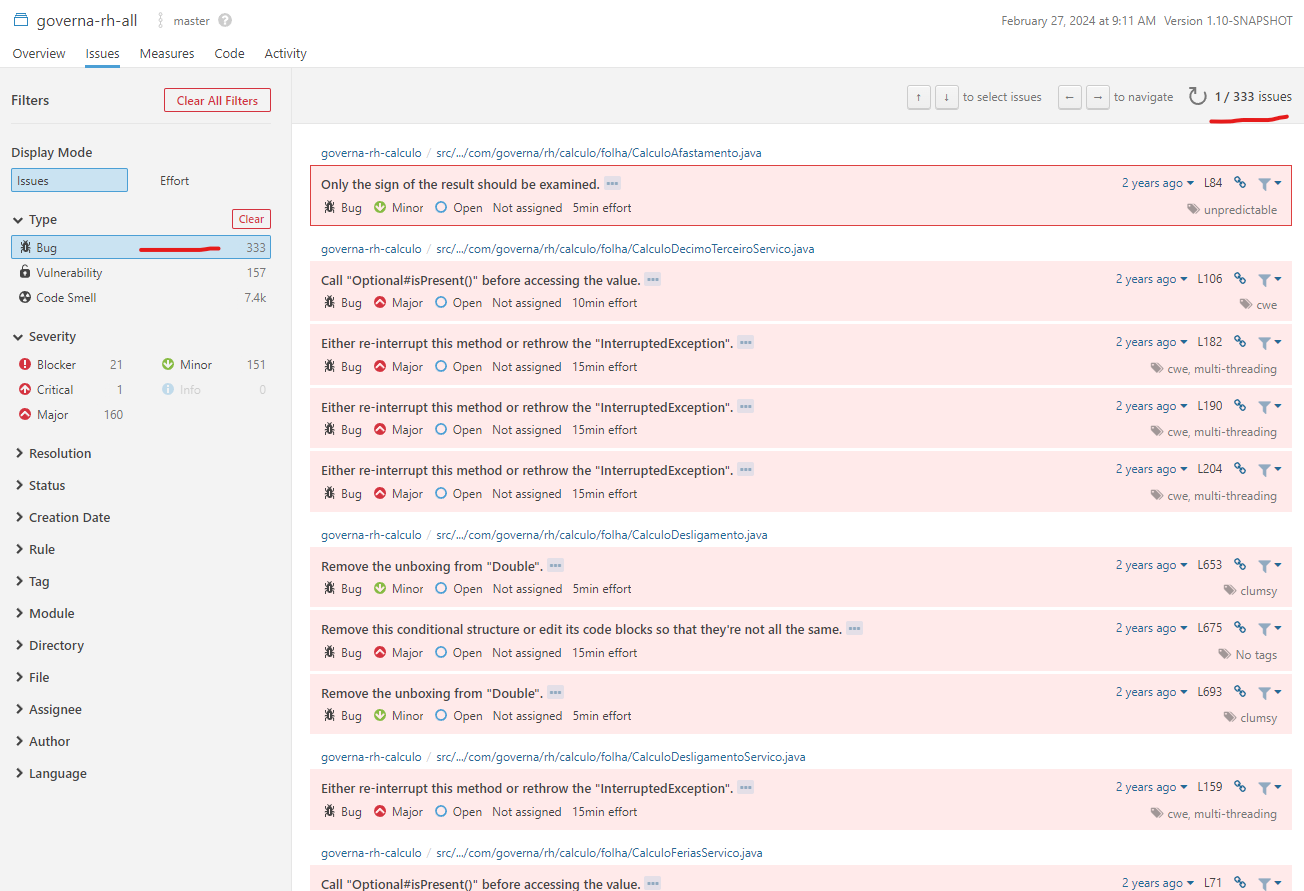The width and height of the screenshot is (1304, 891).
Task: Click the left arrow navigate key icon
Action: pyautogui.click(x=1070, y=97)
